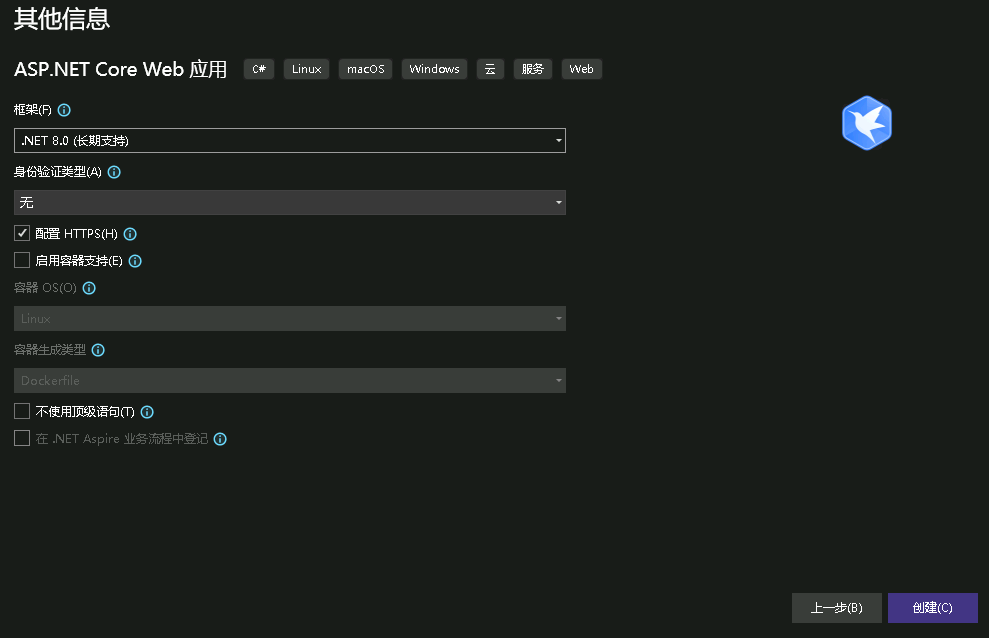Expand the 身份验证类型 dropdown showing 无
The image size is (989, 638).
click(x=290, y=203)
